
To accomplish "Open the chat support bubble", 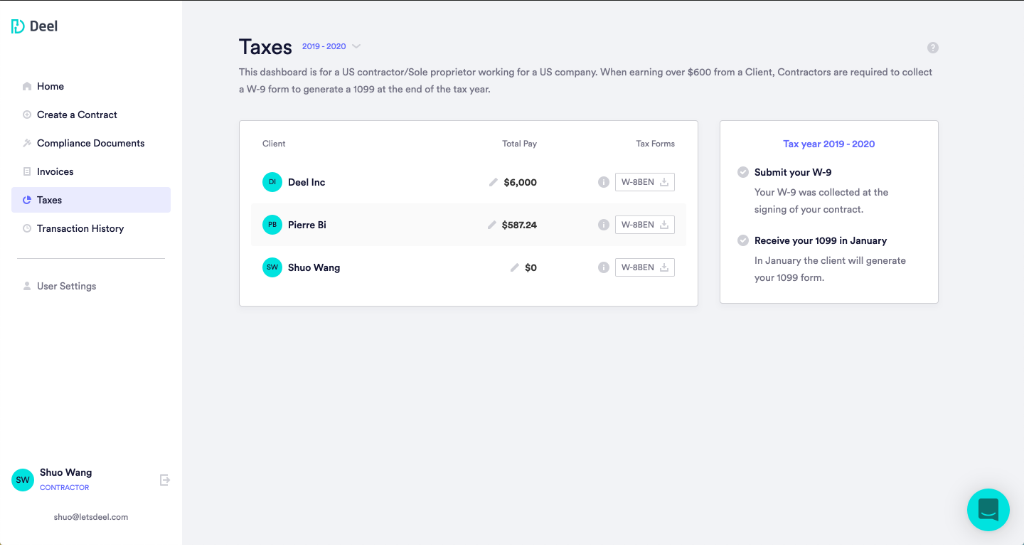I will [988, 510].
